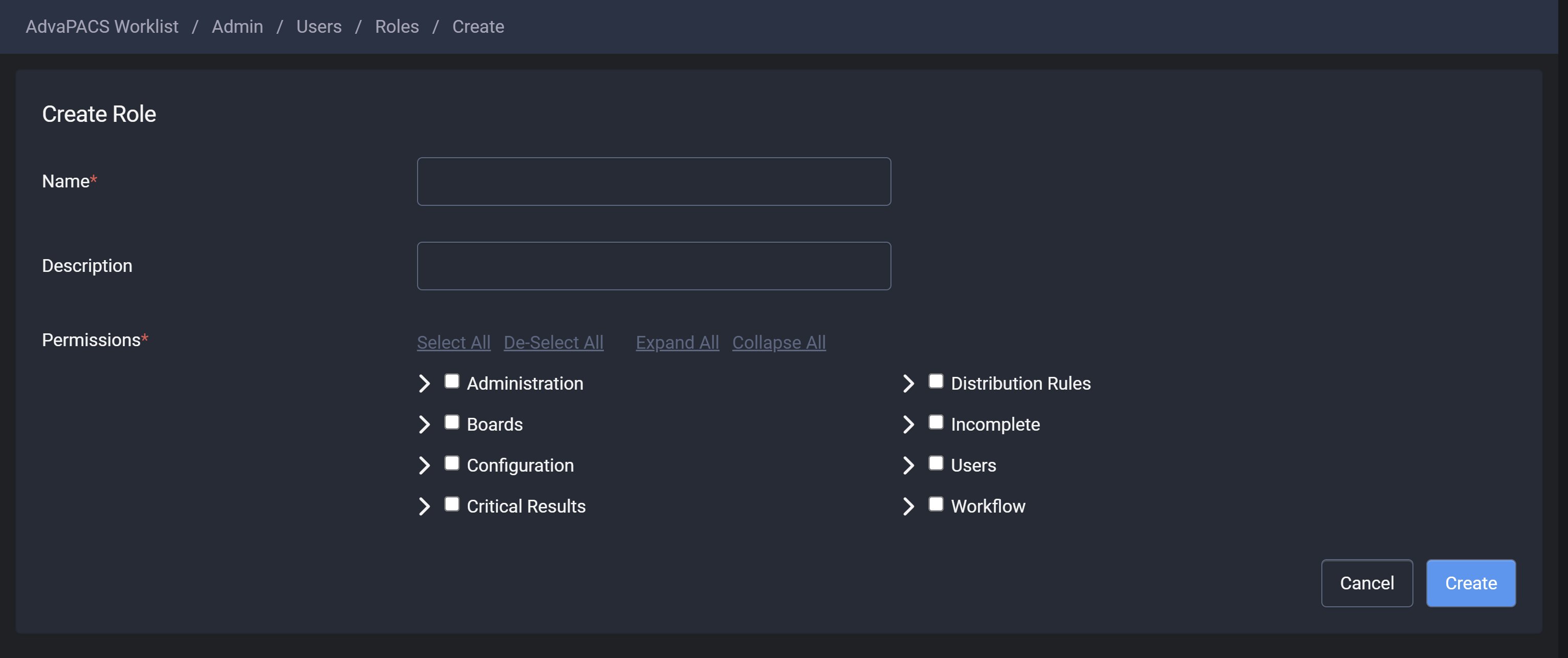Check the Distribution Rules checkbox
The image size is (1568, 658).
tap(935, 381)
